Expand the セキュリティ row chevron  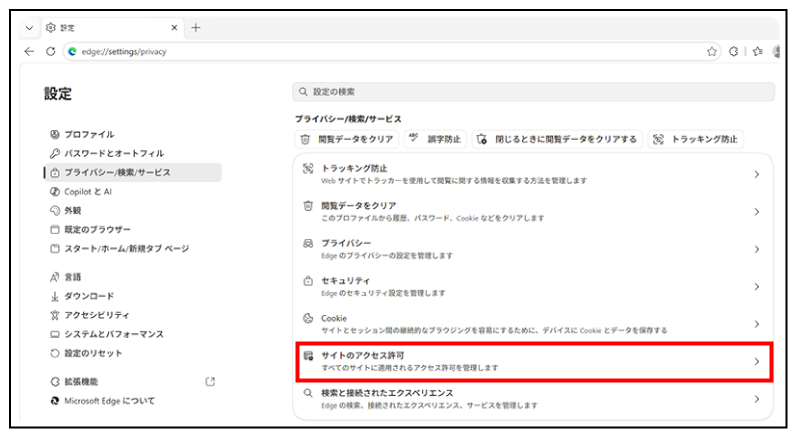point(756,287)
